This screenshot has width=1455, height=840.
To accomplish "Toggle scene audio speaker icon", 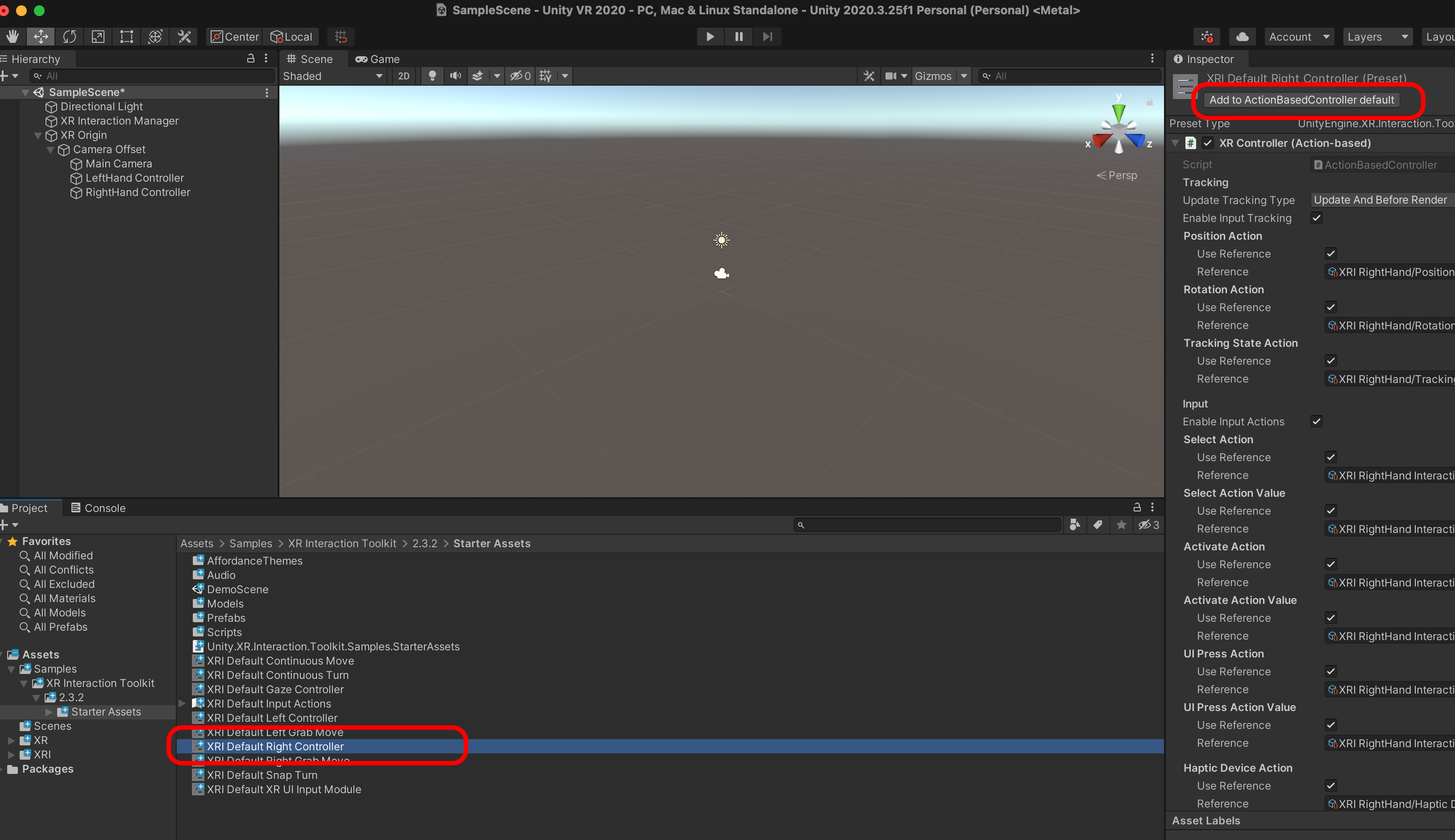I will [455, 76].
